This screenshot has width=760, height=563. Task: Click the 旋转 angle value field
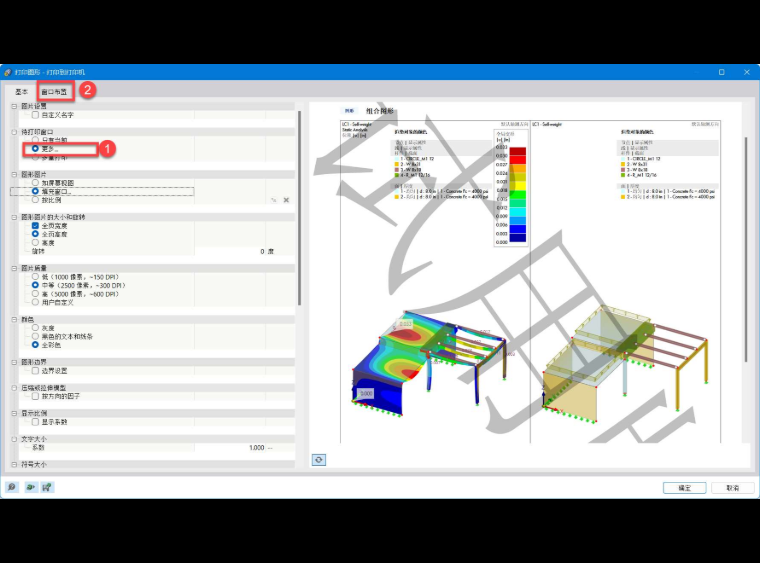pyautogui.click(x=231, y=251)
